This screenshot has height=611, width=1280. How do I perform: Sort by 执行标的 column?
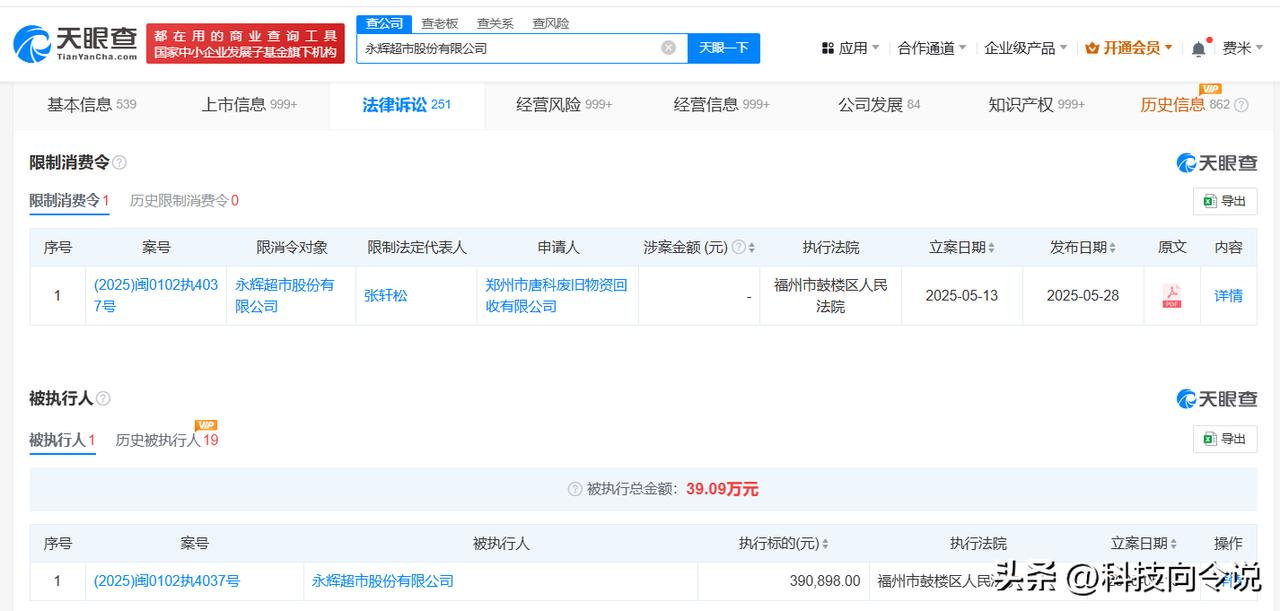[x=825, y=544]
